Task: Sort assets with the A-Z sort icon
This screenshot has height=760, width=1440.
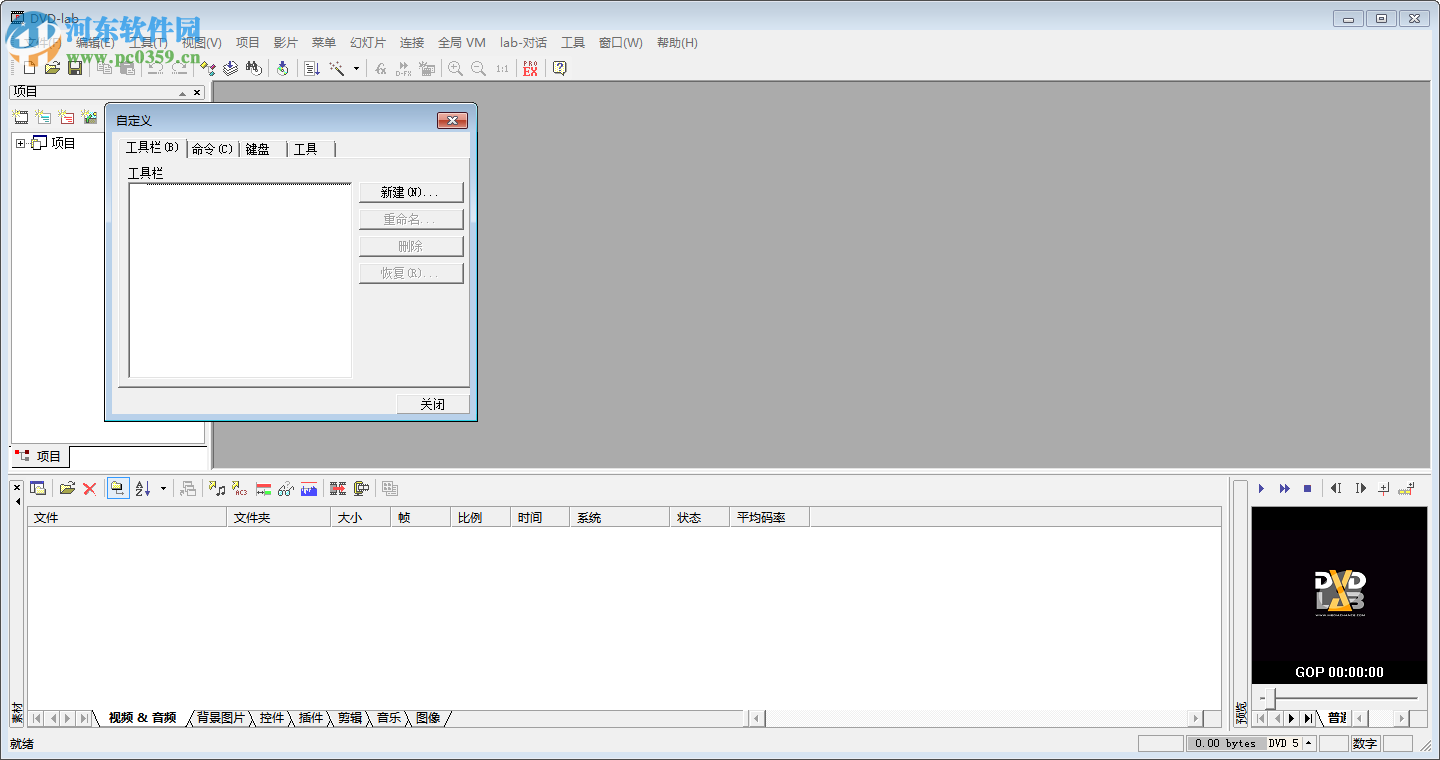Action: [x=142, y=488]
